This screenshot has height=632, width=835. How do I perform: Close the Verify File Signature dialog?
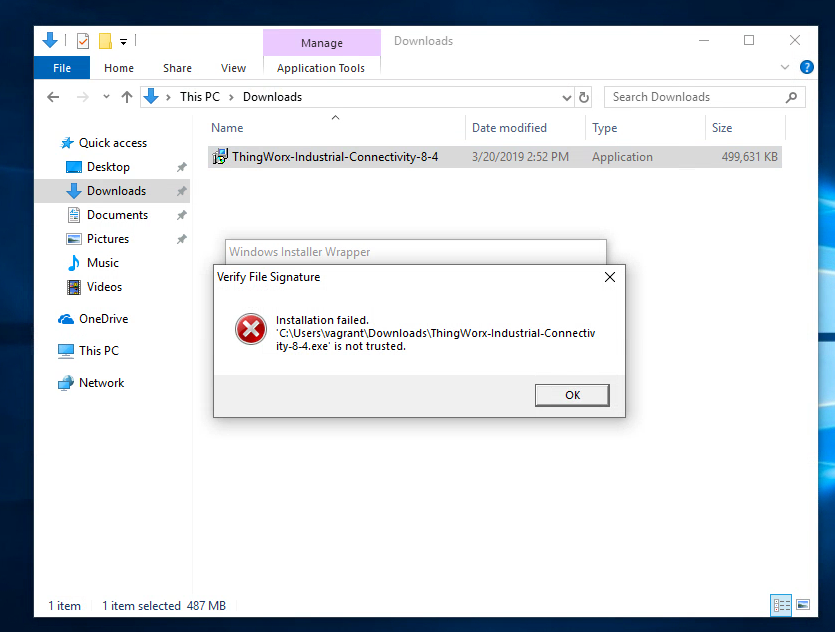[610, 277]
